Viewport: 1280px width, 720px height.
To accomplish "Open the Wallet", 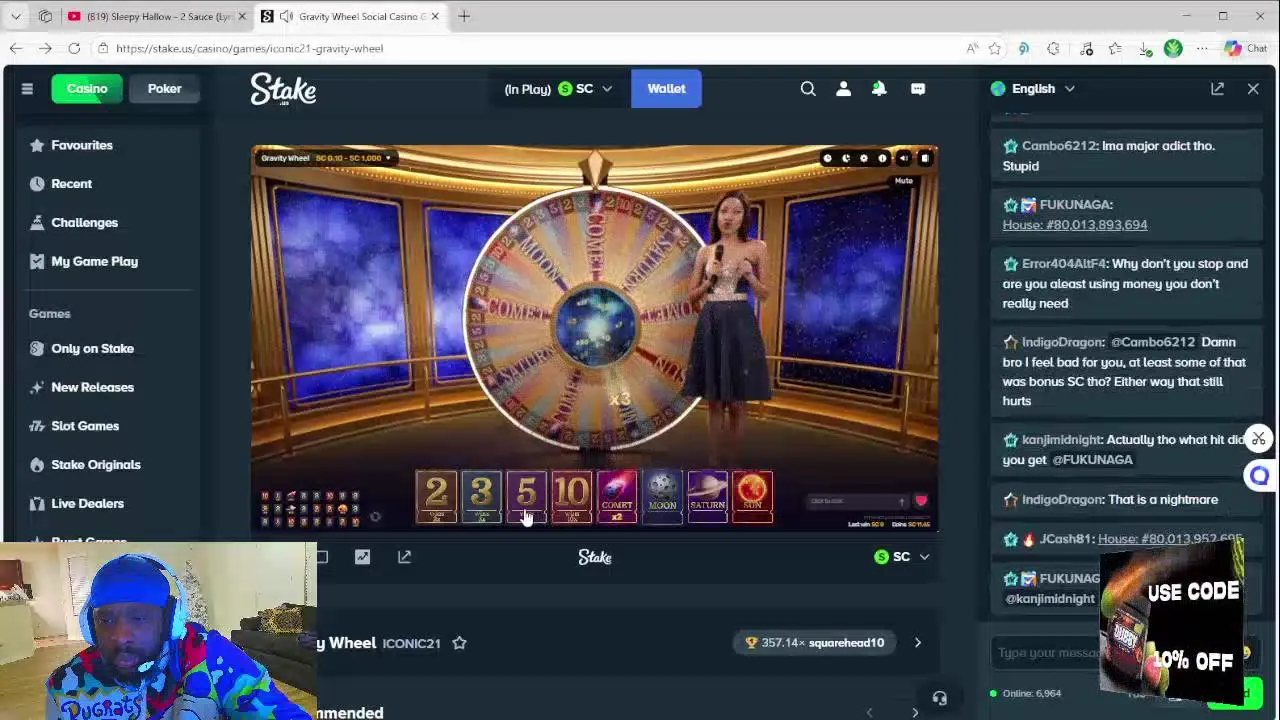I will click(x=666, y=89).
